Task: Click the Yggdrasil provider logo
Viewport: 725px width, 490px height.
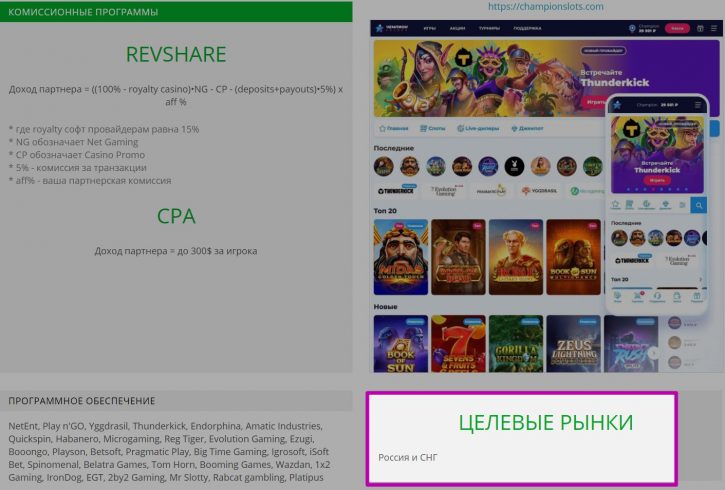Action: pos(540,190)
